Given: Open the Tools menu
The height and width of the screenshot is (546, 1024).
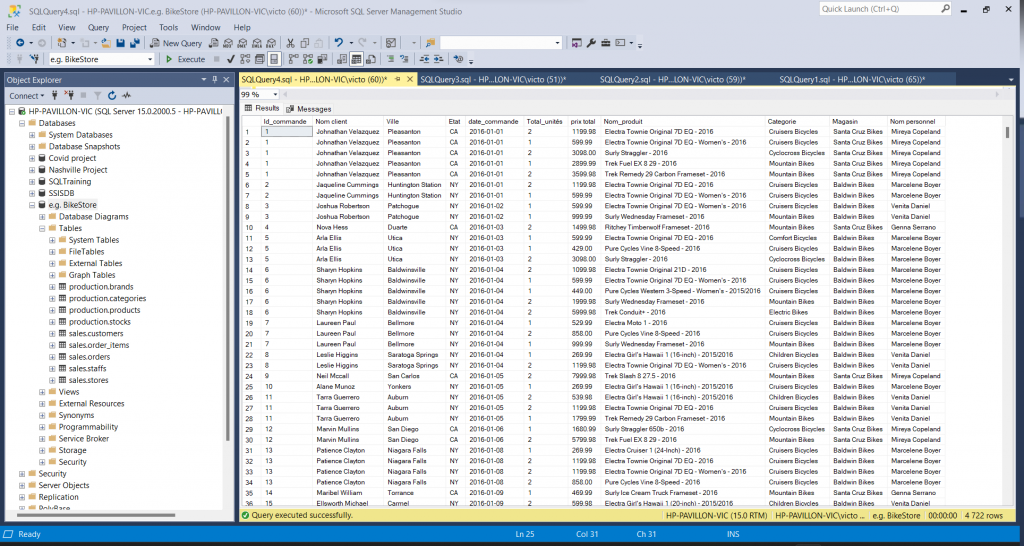Looking at the screenshot, I should [x=168, y=27].
